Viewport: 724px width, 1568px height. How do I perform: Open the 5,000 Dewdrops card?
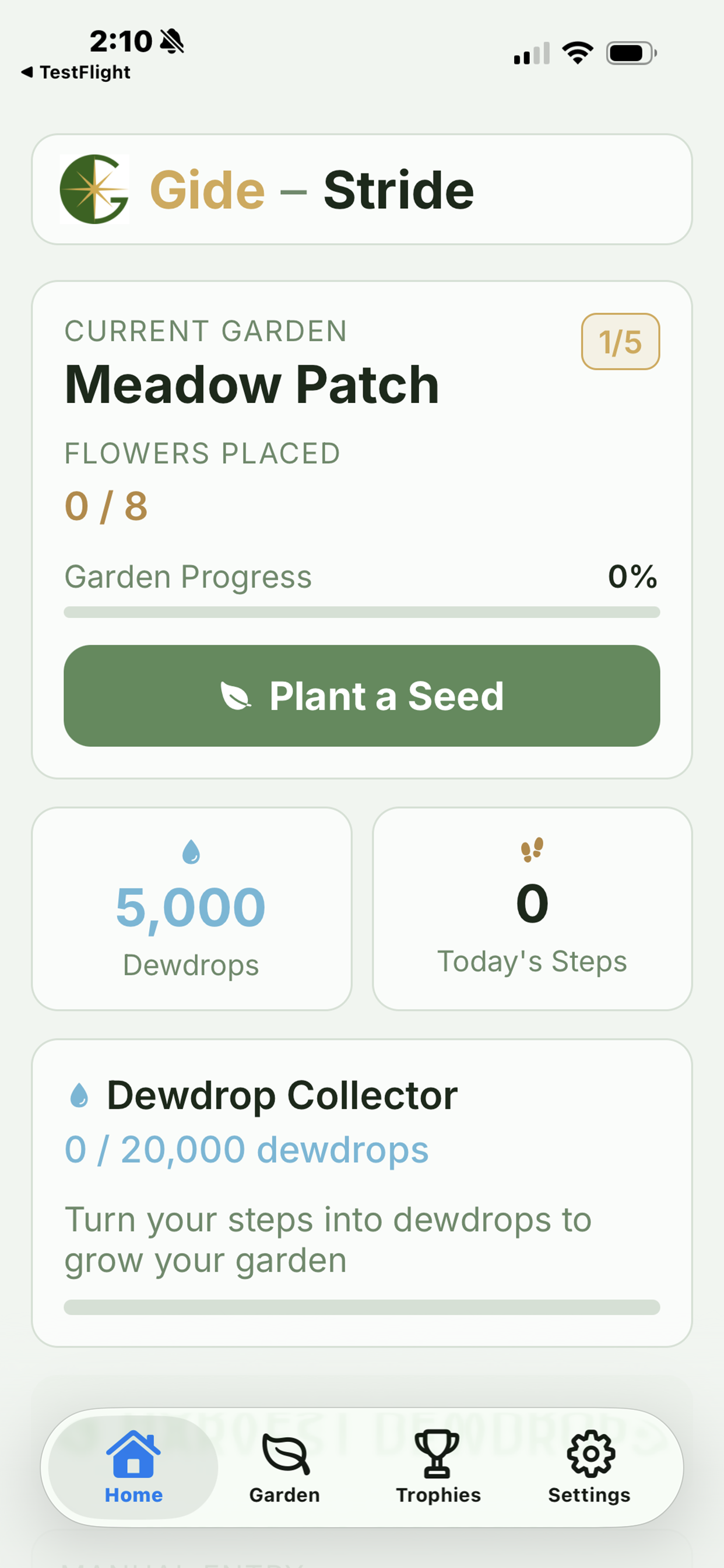(192, 909)
